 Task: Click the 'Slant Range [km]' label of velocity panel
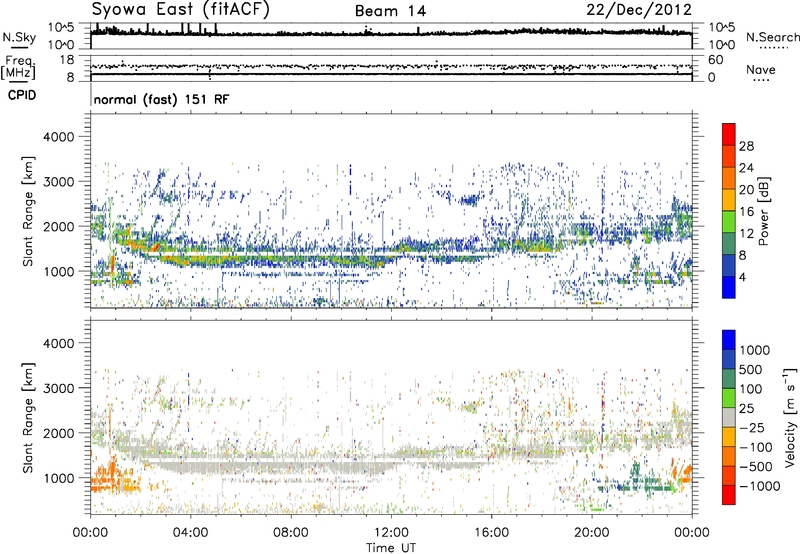pyautogui.click(x=28, y=417)
